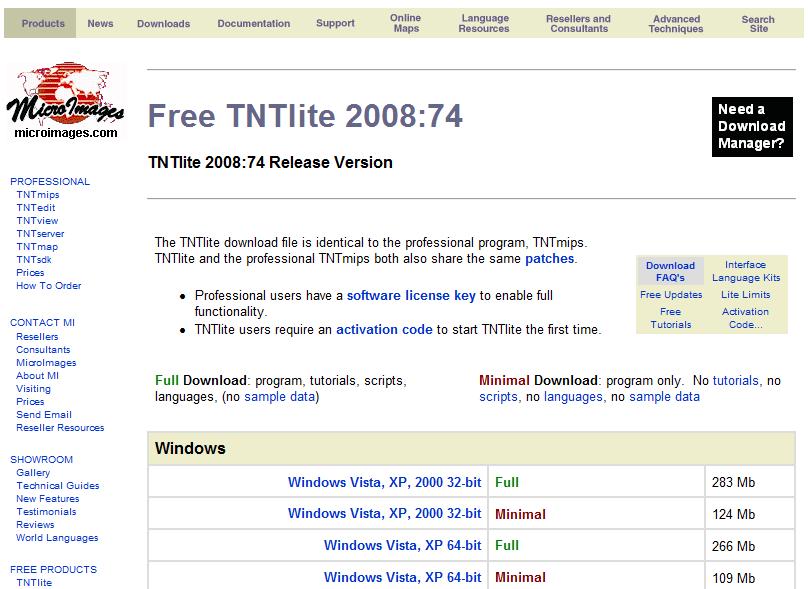Download Windows 64-bit Full version, 266 Mb
Image resolution: width=808 pixels, height=589 pixels.
click(x=402, y=545)
